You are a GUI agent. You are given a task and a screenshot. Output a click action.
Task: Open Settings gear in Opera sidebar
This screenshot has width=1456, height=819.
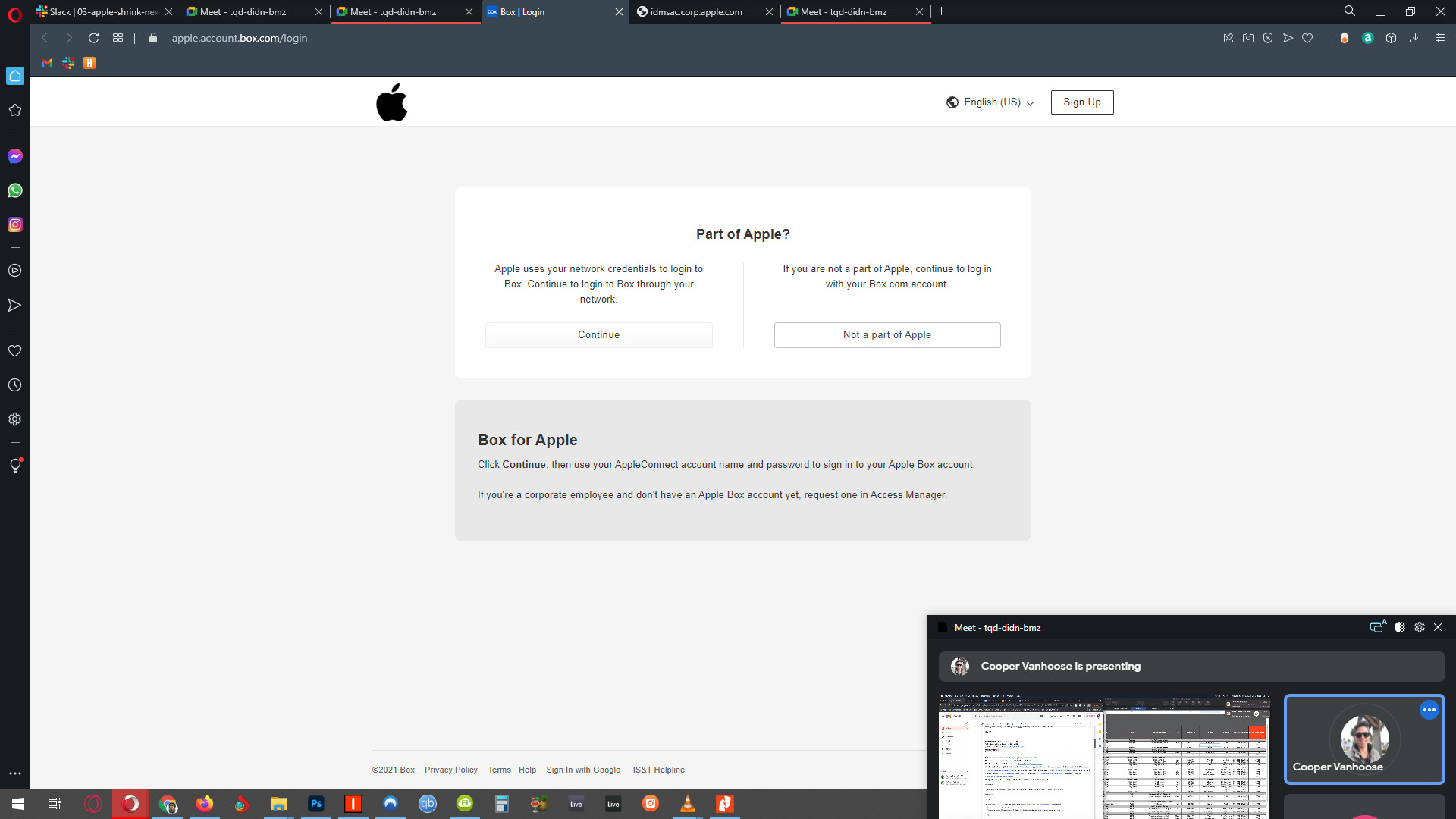click(14, 419)
